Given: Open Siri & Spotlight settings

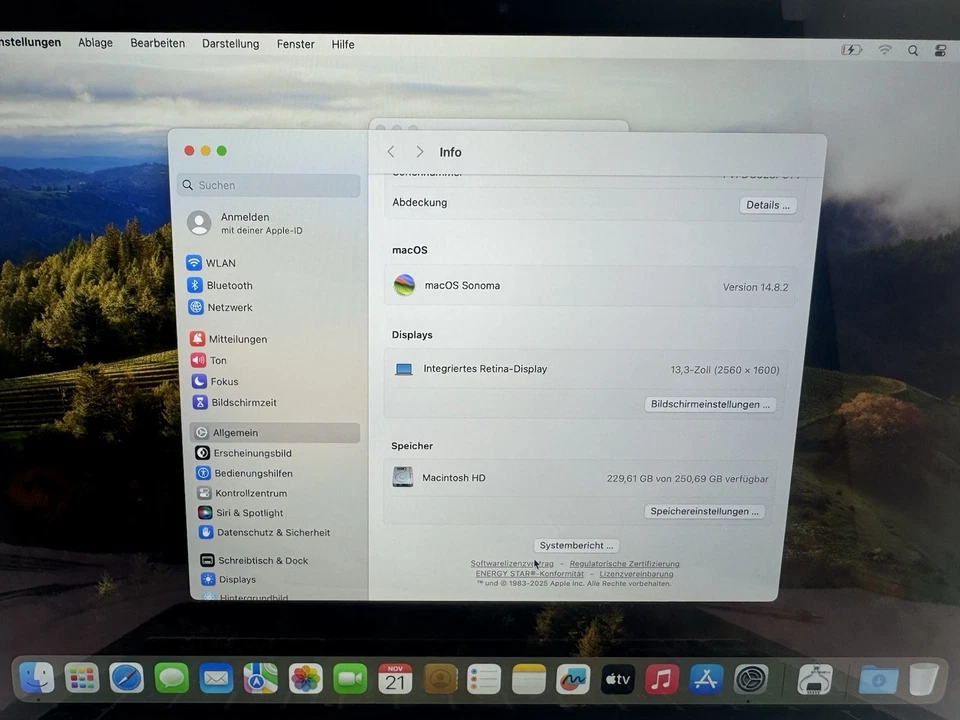Looking at the screenshot, I should click(x=241, y=513).
